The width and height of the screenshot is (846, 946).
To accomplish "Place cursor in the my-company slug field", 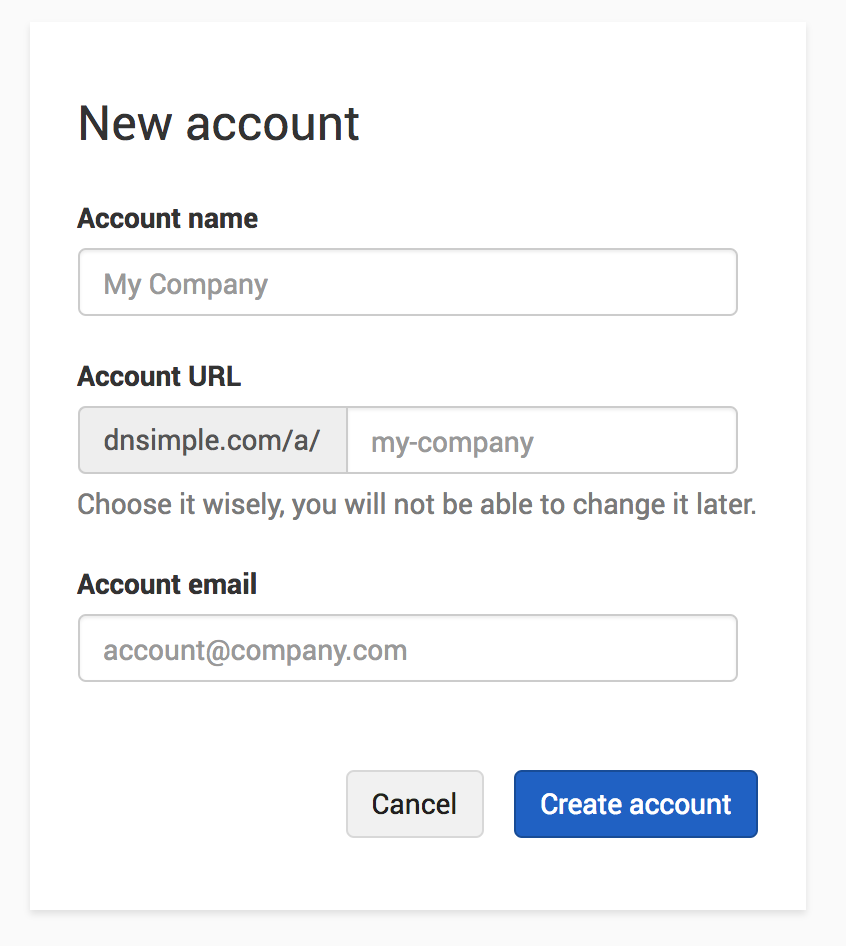I will coord(541,441).
